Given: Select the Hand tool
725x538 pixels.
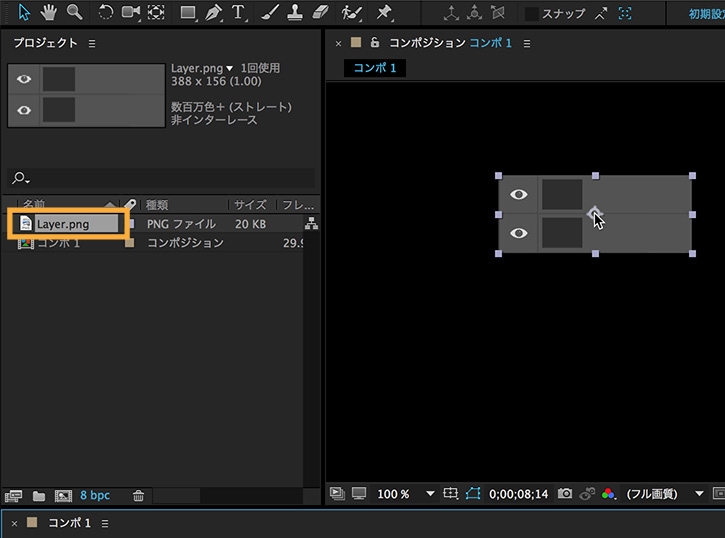Looking at the screenshot, I should 47,13.
